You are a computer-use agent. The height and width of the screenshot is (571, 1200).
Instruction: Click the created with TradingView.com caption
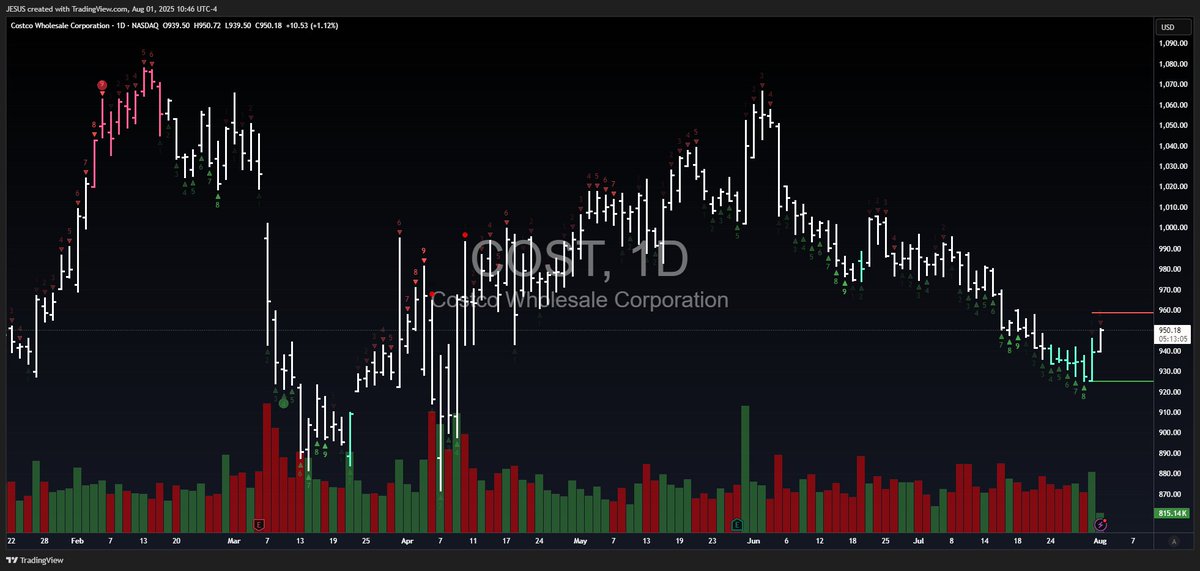[112, 8]
